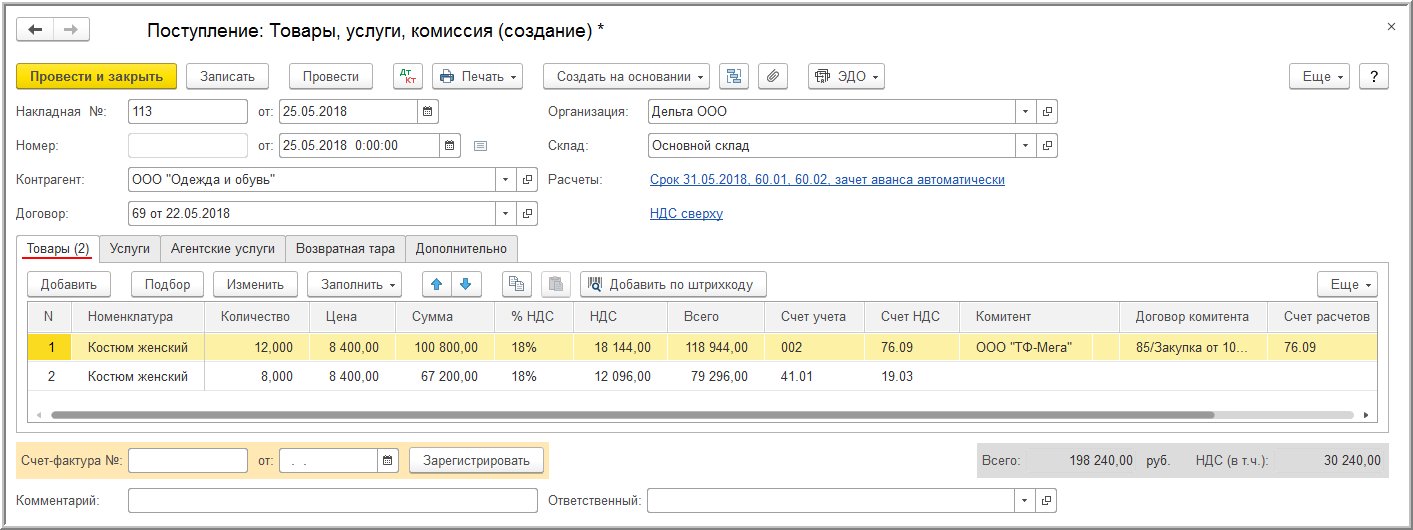Viewport: 1413px width, 530px height.
Task: Click the paperclip attached files icon
Action: coord(773,76)
